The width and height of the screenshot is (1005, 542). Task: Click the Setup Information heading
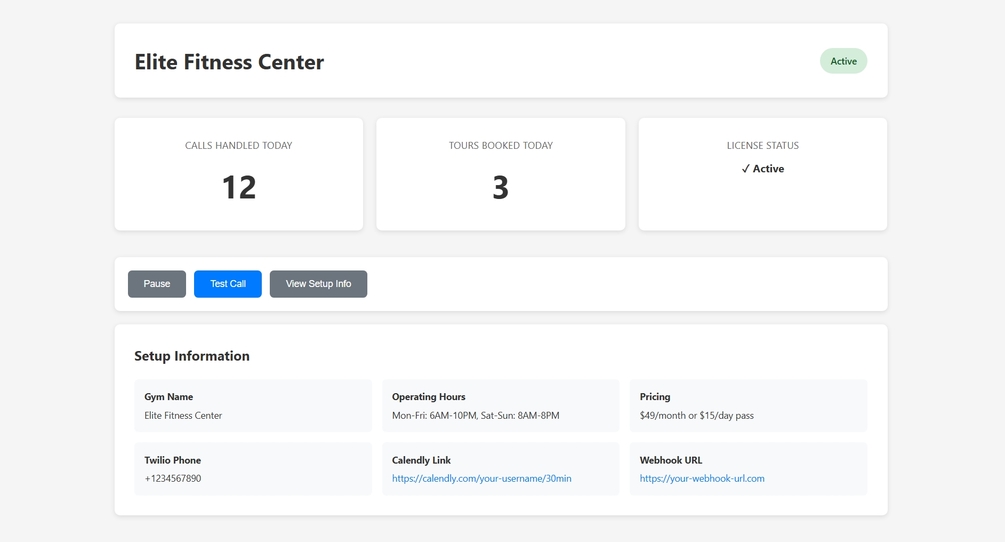point(192,356)
